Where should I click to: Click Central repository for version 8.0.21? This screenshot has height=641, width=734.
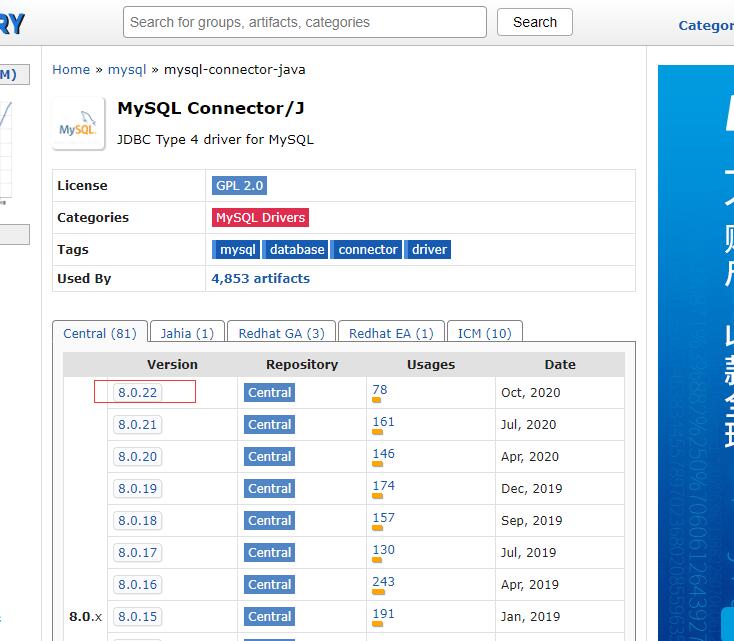click(269, 424)
